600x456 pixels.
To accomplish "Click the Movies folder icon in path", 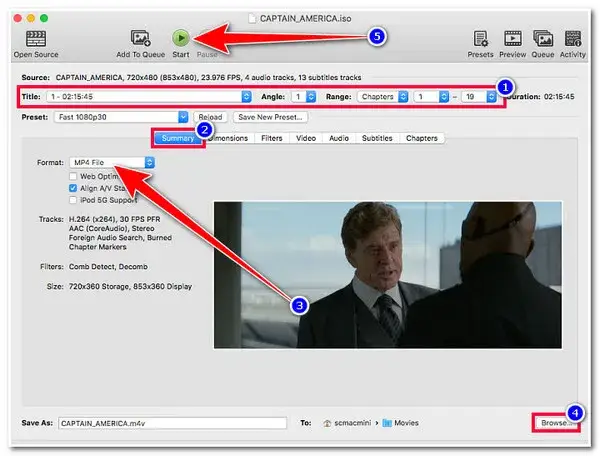I will 386,424.
